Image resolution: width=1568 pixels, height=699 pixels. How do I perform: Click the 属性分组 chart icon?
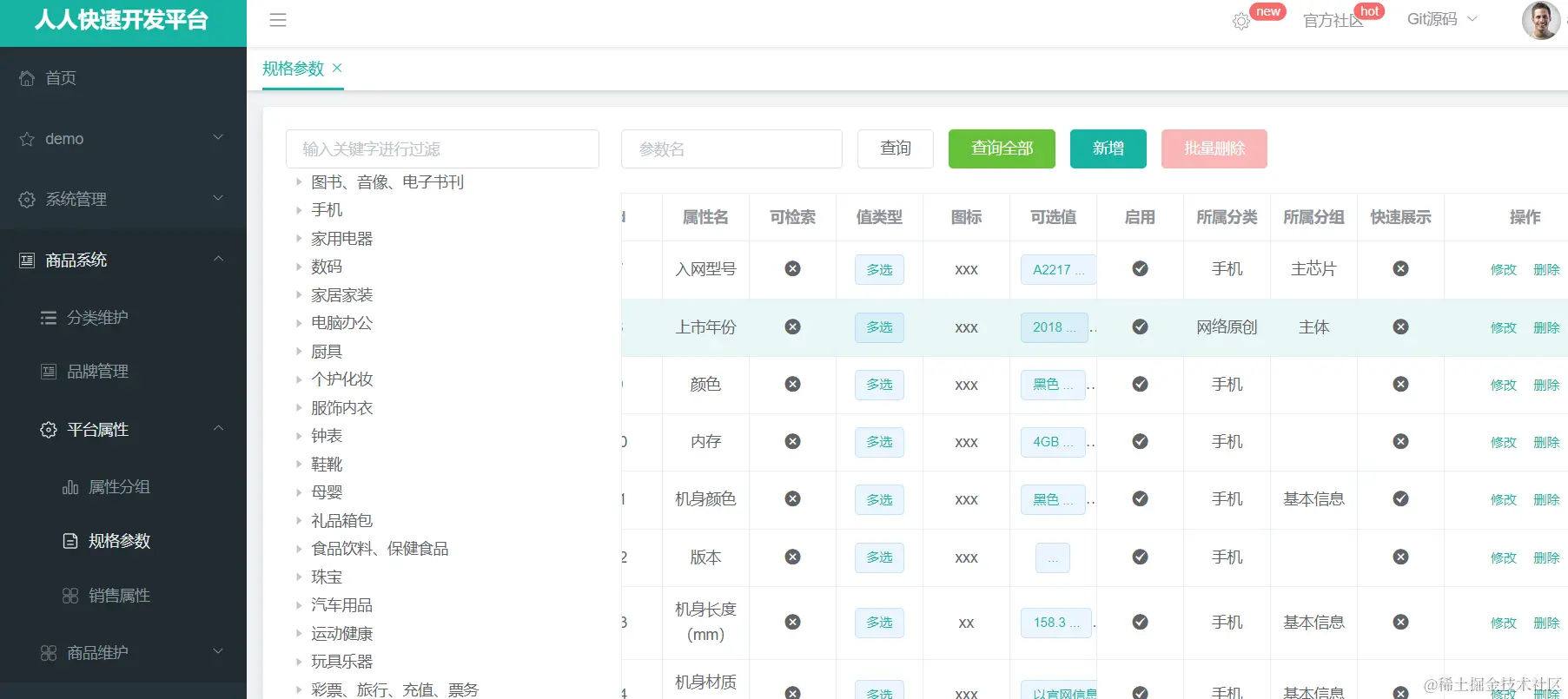tap(70, 487)
